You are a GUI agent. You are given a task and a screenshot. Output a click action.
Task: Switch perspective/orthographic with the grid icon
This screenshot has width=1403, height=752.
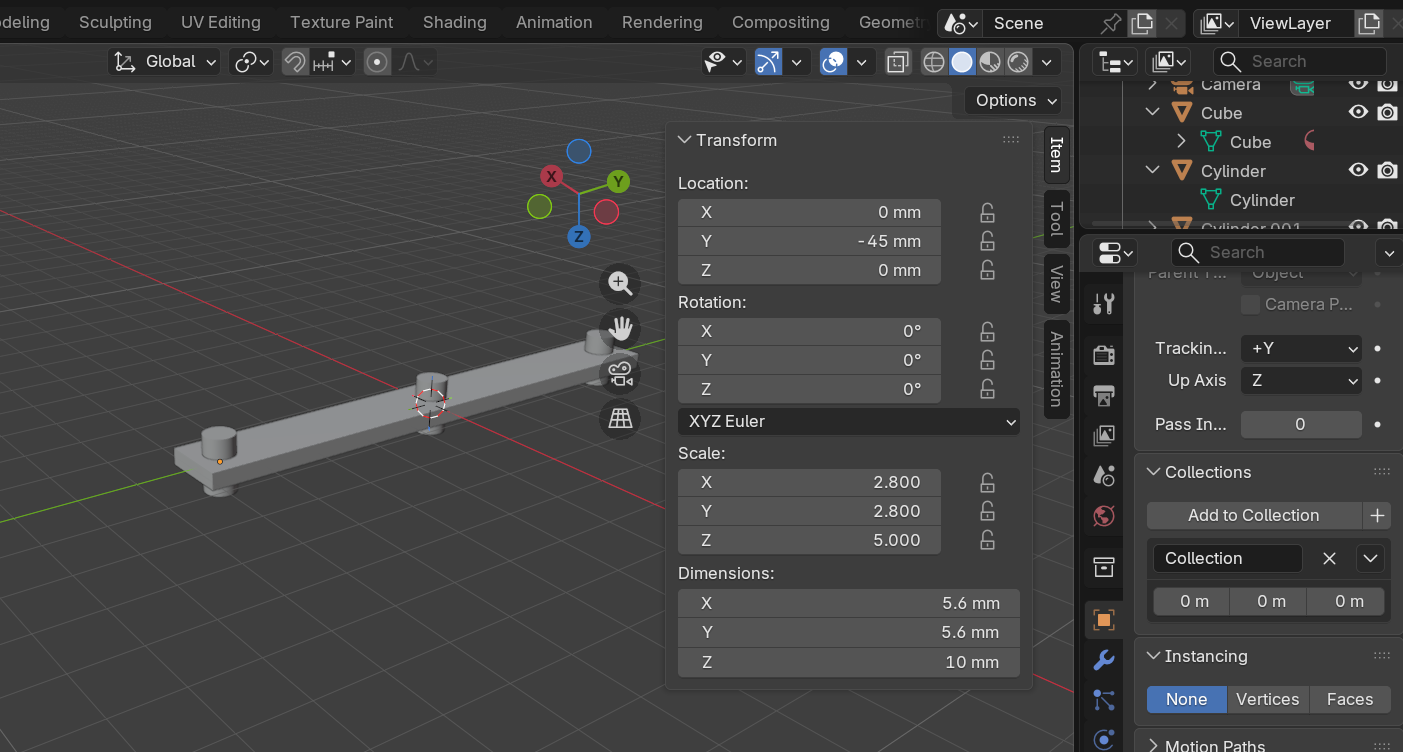620,418
